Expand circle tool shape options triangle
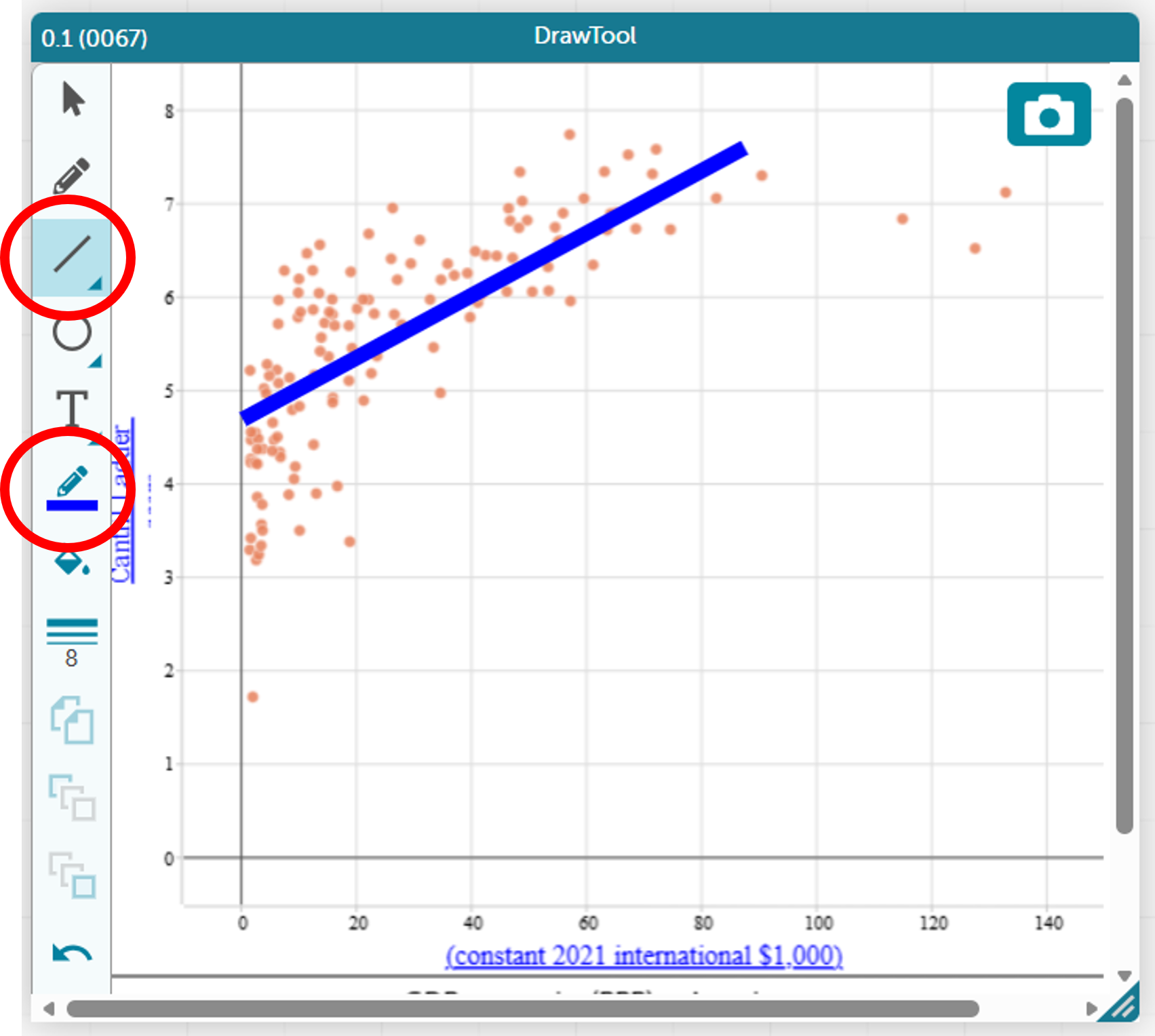 95,362
